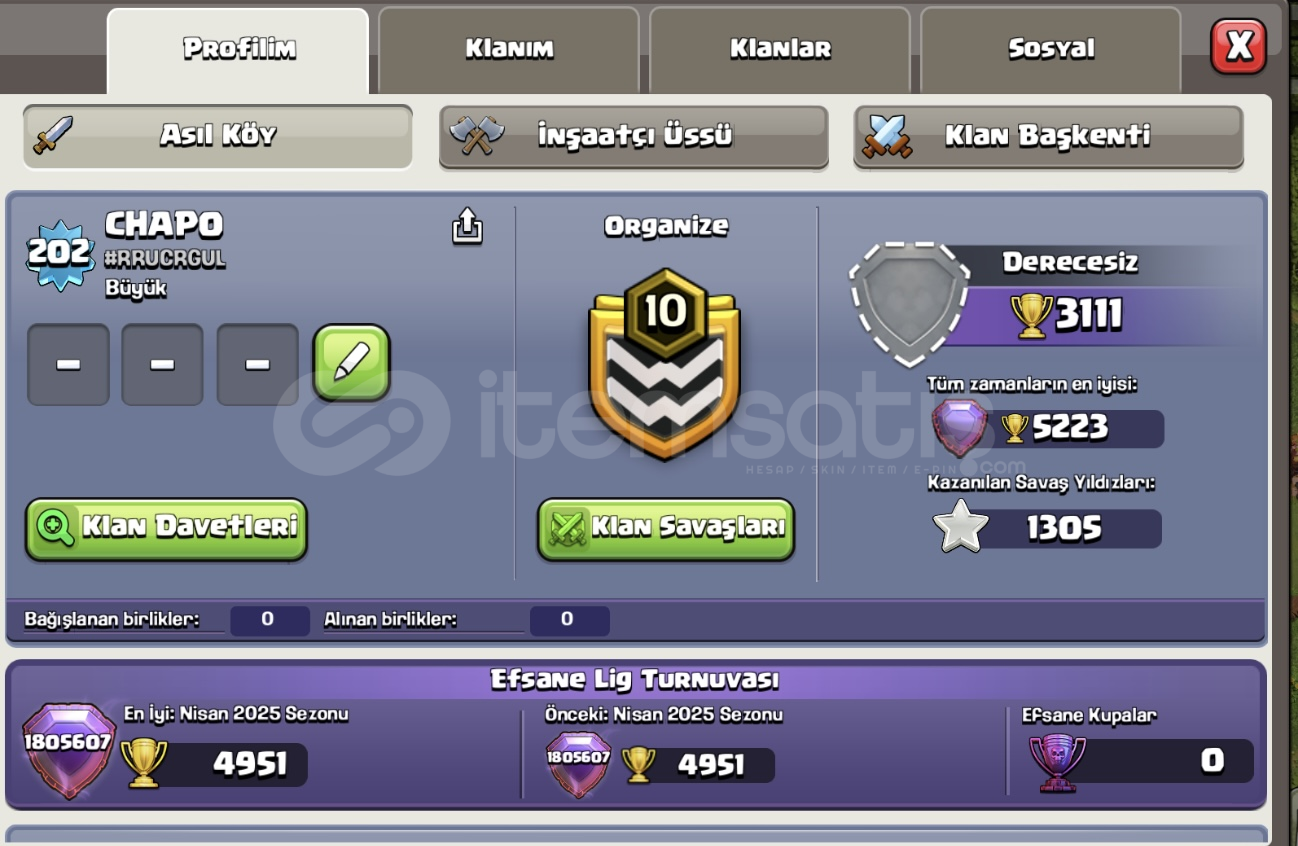Tap the Efsane Kupalar purple trophy icon
The height and width of the screenshot is (846, 1298).
(1057, 763)
